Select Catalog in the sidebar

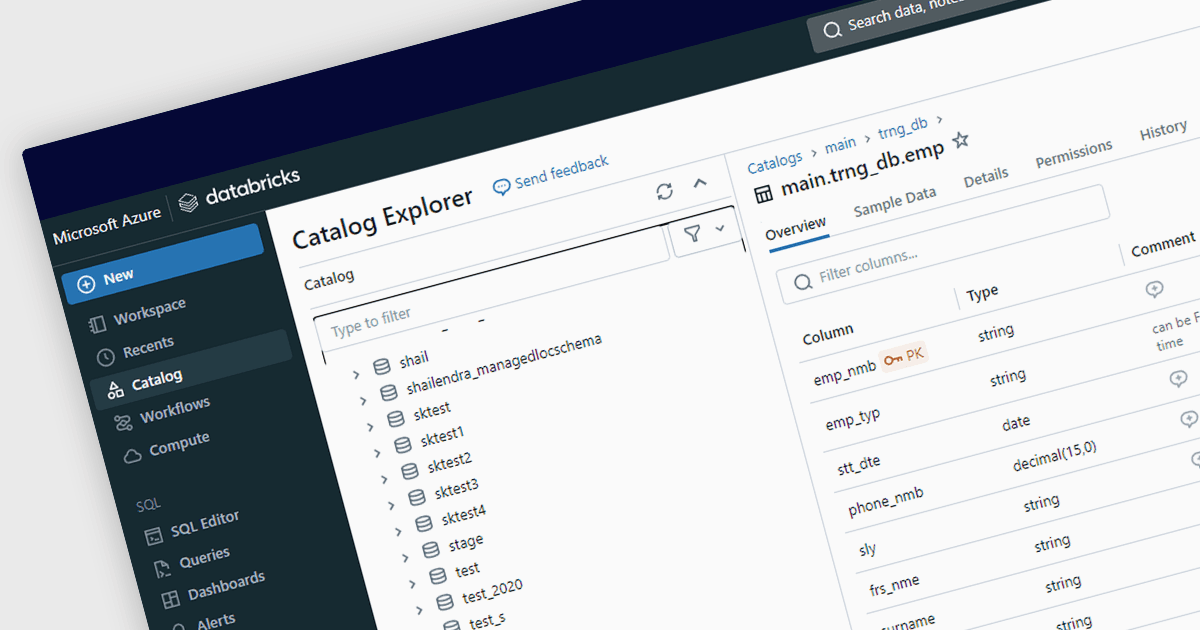[157, 380]
